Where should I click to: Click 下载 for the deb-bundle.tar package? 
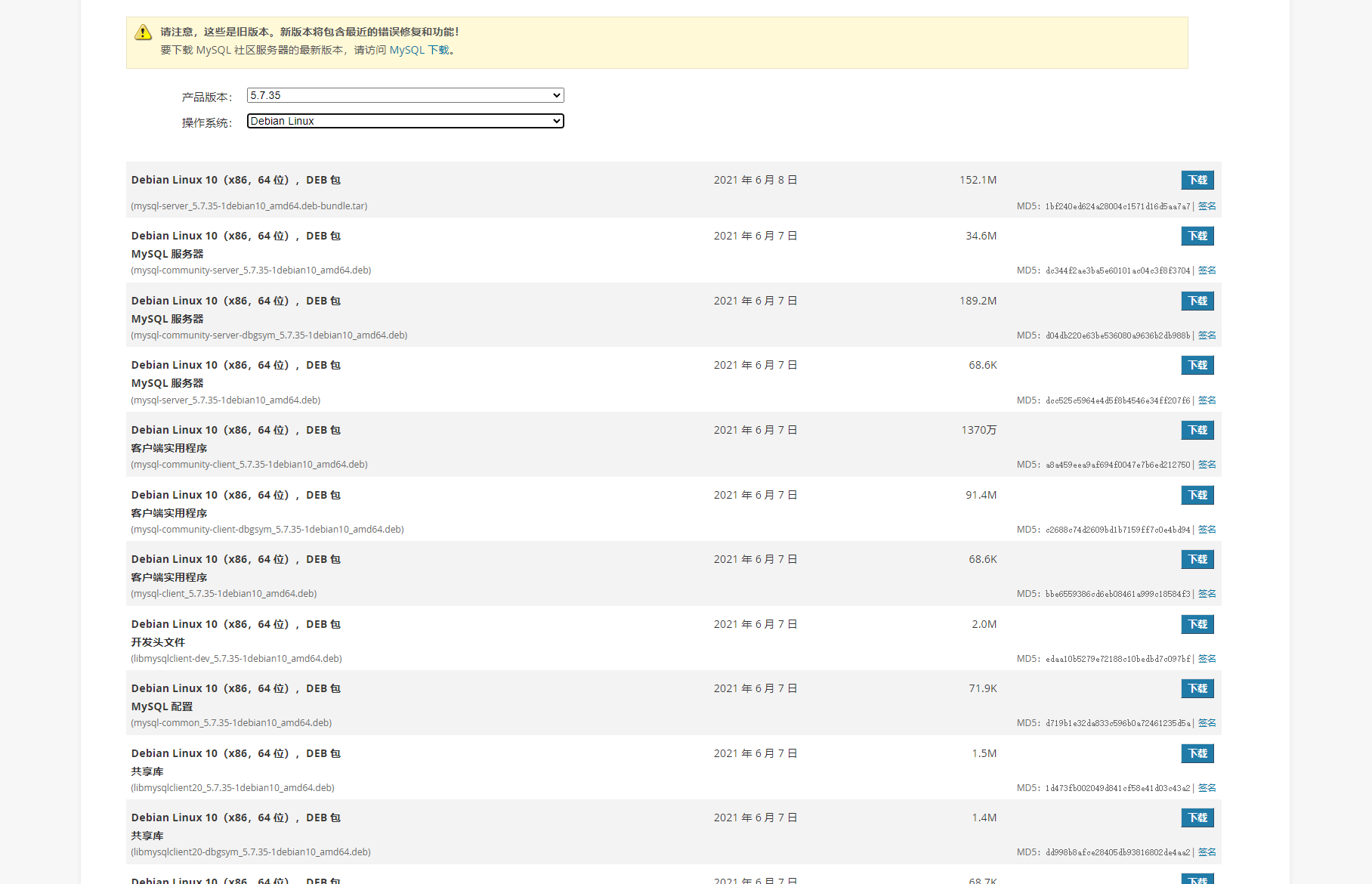click(1197, 180)
